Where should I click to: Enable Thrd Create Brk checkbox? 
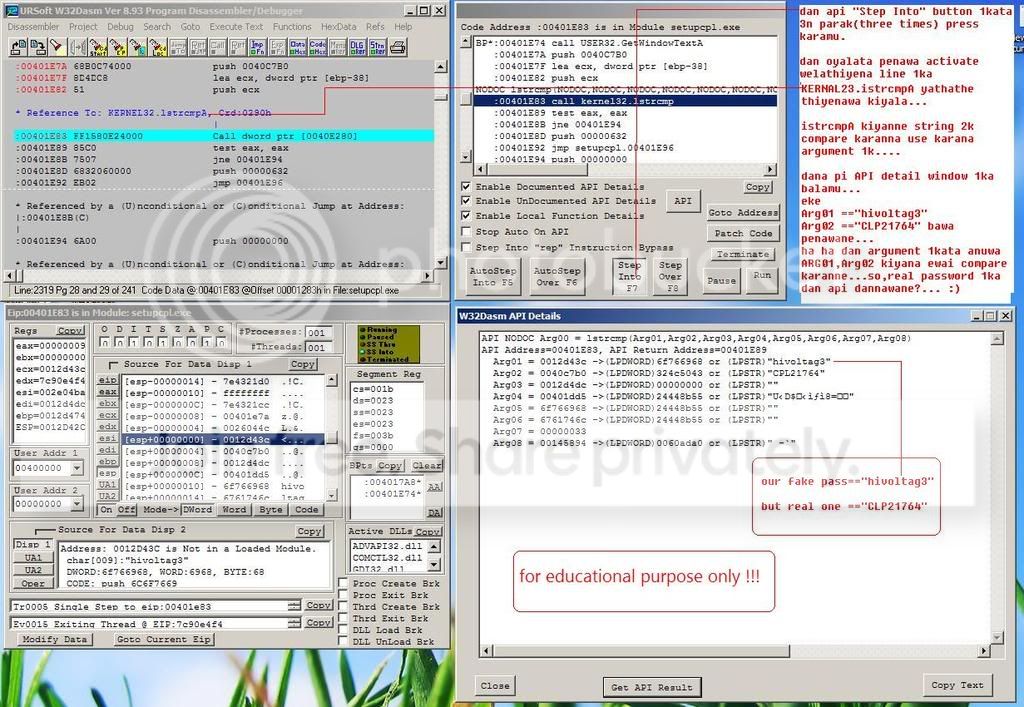[x=343, y=606]
